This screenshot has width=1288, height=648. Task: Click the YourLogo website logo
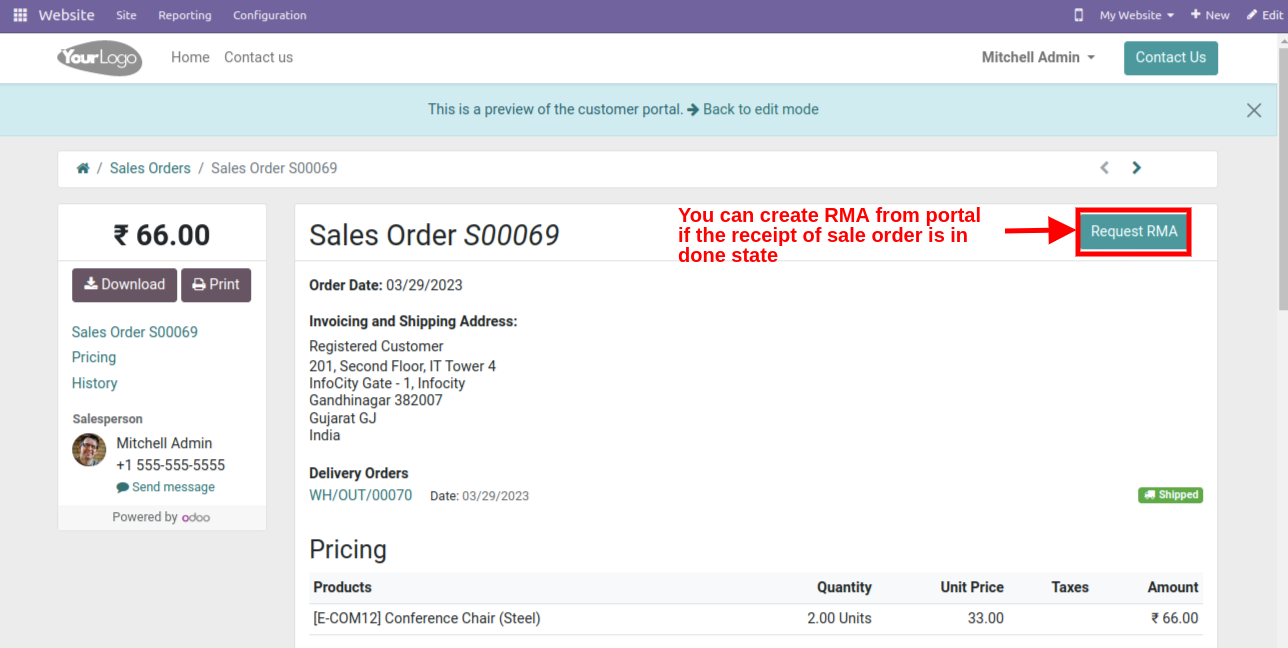click(99, 58)
